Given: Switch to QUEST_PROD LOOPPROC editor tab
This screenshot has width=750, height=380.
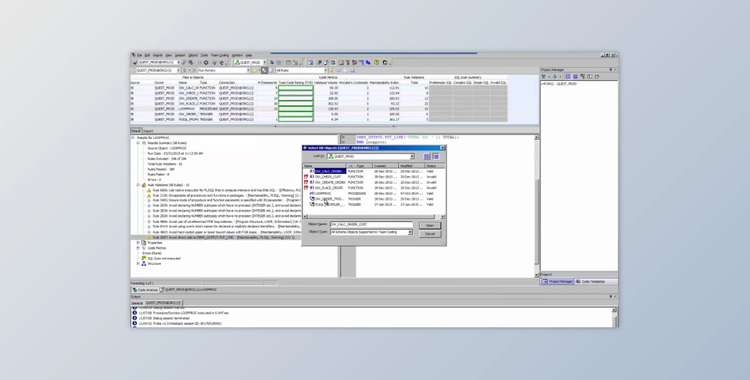Looking at the screenshot, I should [188, 290].
